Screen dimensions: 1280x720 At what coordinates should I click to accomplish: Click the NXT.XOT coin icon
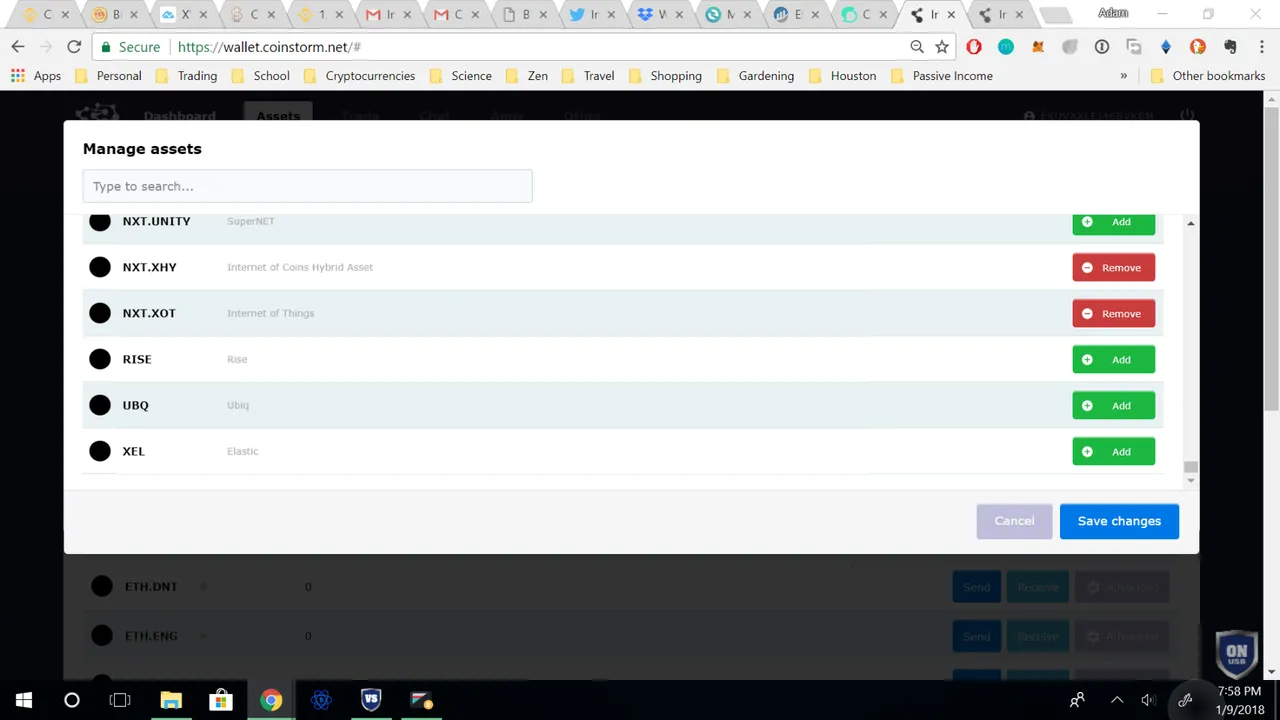pos(100,313)
